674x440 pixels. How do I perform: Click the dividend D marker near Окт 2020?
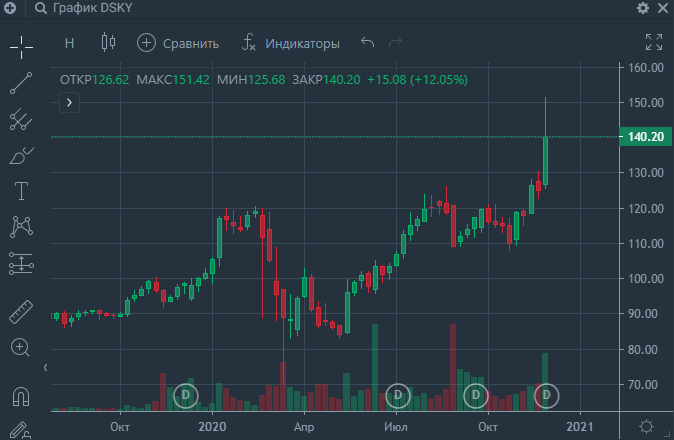(476, 395)
